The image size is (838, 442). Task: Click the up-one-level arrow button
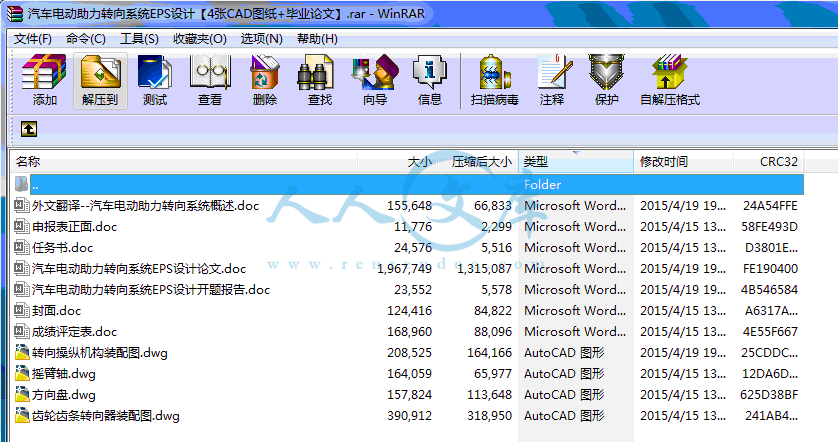[x=29, y=129]
